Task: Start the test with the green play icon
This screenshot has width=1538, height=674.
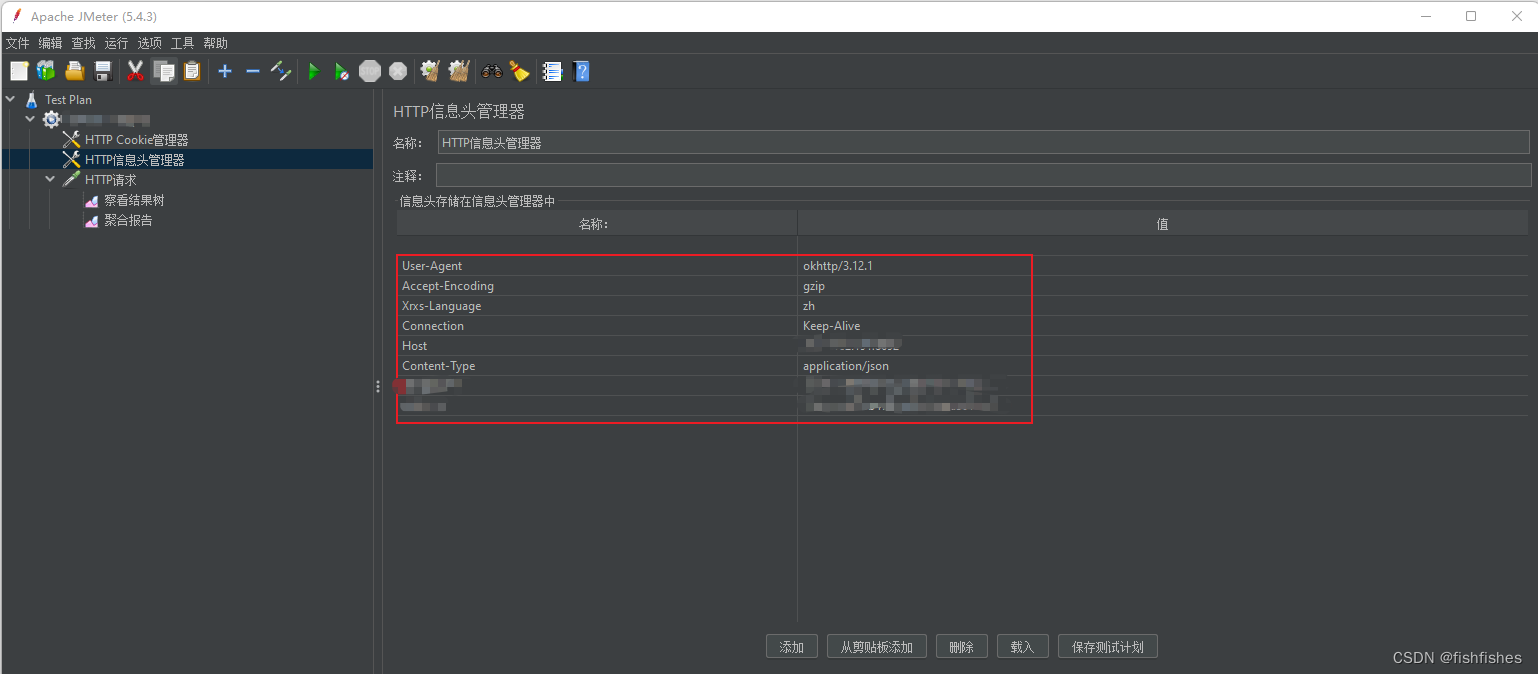Action: (x=314, y=71)
